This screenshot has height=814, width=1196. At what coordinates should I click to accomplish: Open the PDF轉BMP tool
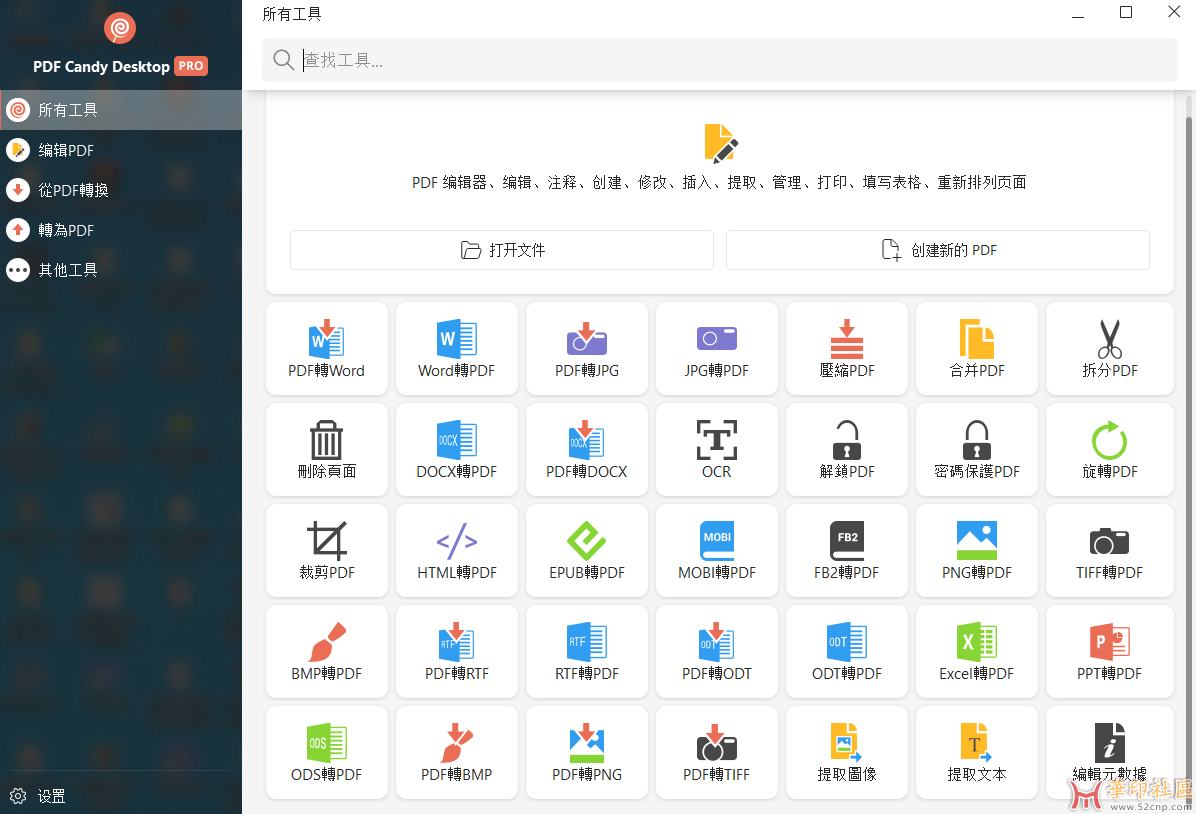pyautogui.click(x=456, y=752)
